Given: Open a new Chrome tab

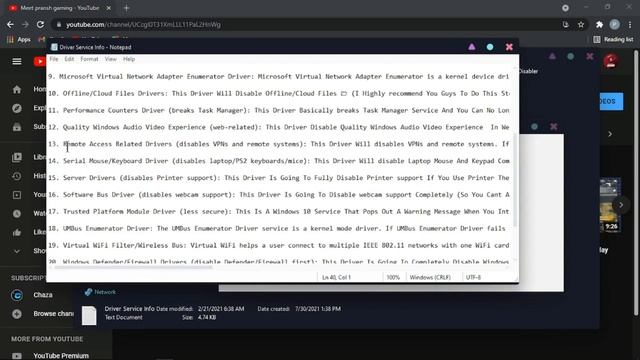Looking at the screenshot, I should 127,8.
